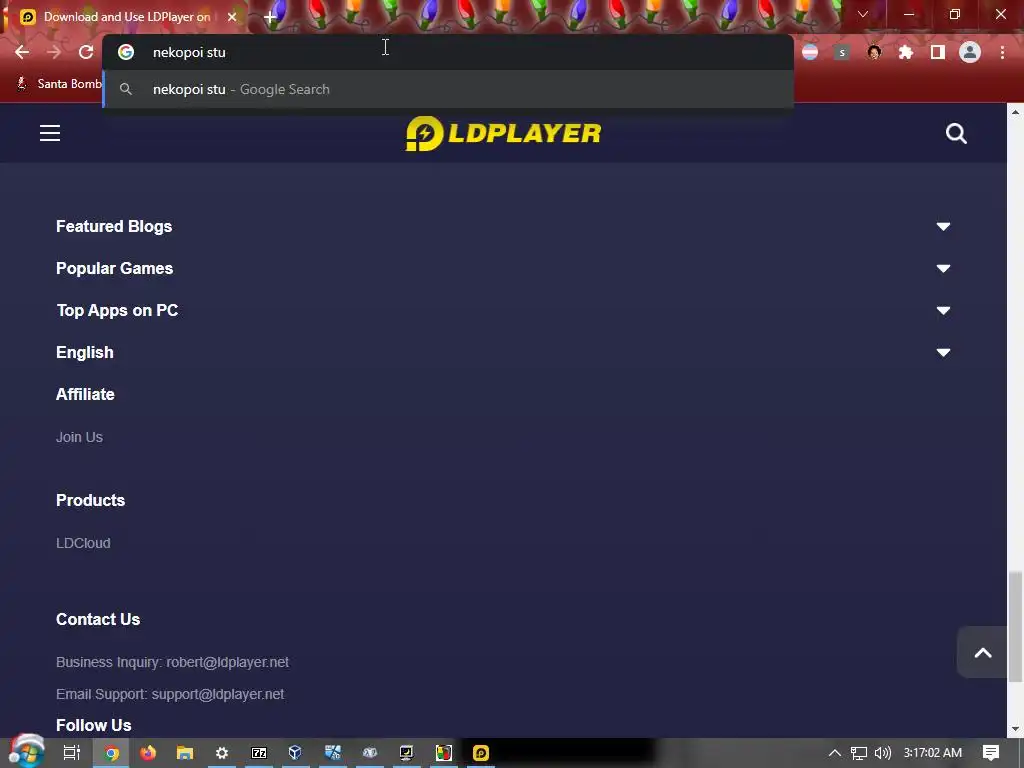Click the Follow Us heading
This screenshot has width=1024, height=768.
pyautogui.click(x=93, y=725)
